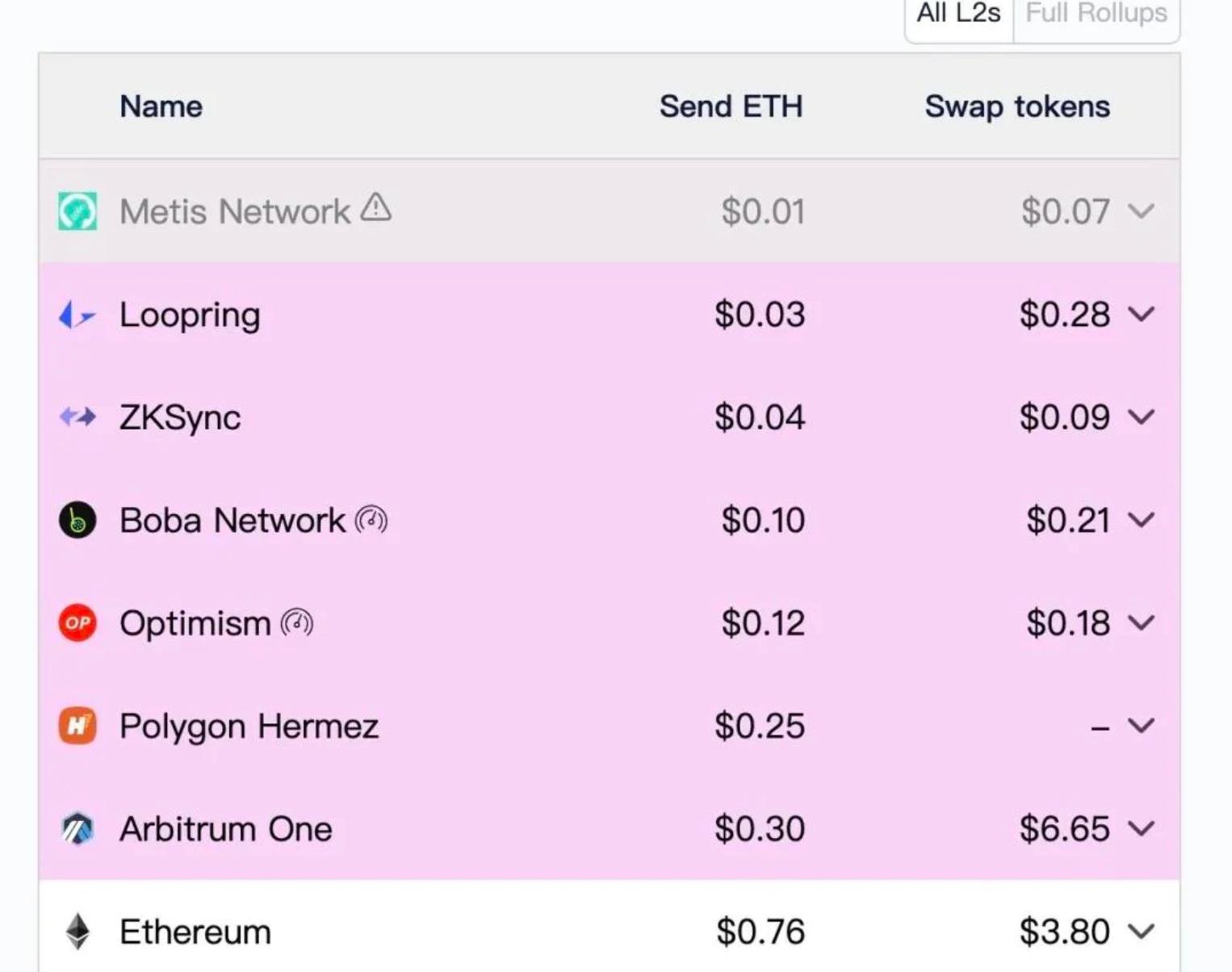Click the Name column header
The image size is (1232, 972).
coord(161,107)
